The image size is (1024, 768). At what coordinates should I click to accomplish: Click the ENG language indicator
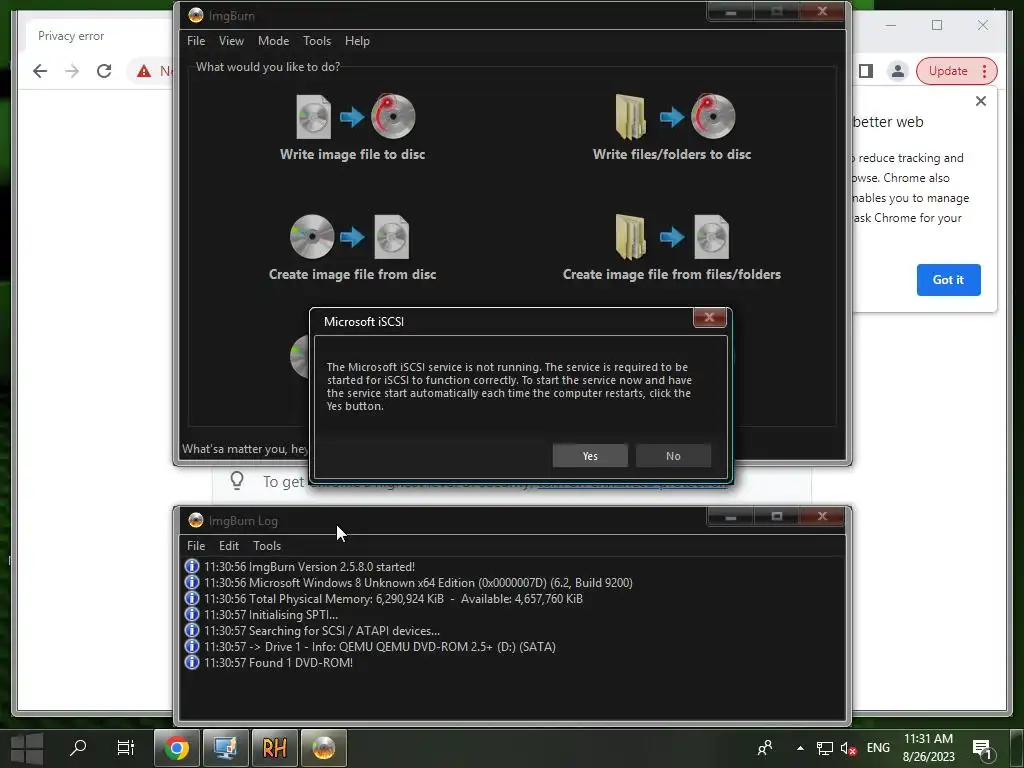(x=878, y=748)
